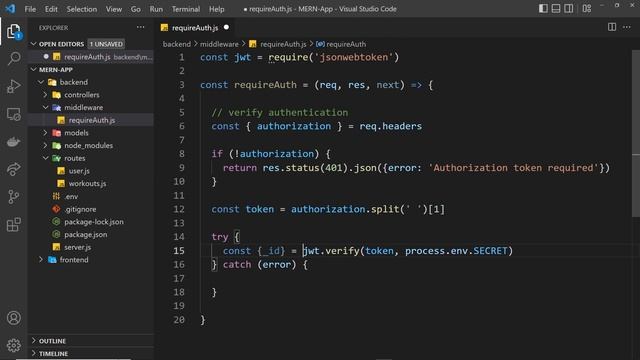
Task: Open the Edit menu
Action: (51, 9)
